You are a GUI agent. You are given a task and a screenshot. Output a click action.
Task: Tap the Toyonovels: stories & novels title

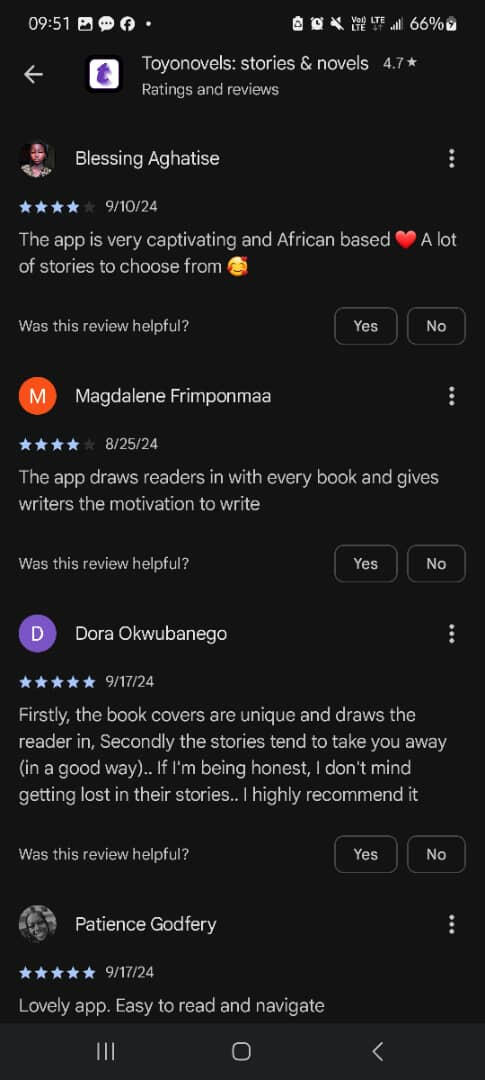coord(255,64)
